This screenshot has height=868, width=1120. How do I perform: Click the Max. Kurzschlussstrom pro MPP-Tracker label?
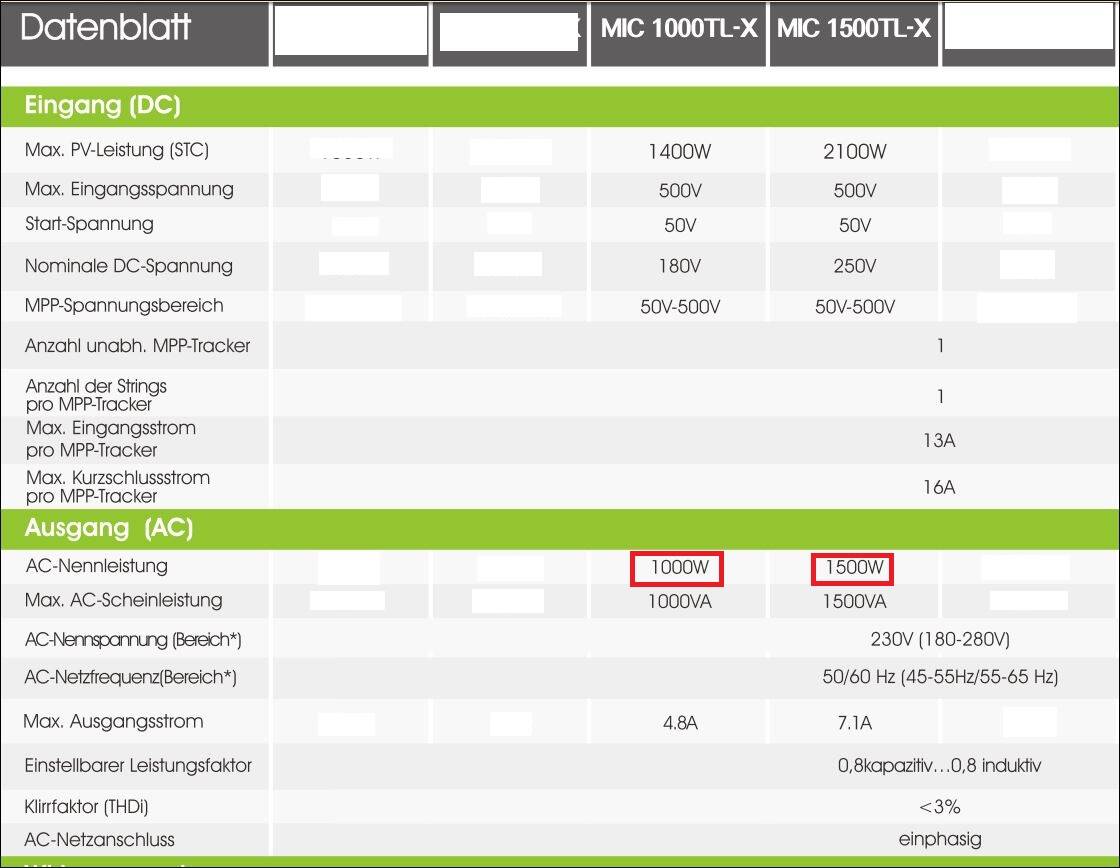coord(118,487)
